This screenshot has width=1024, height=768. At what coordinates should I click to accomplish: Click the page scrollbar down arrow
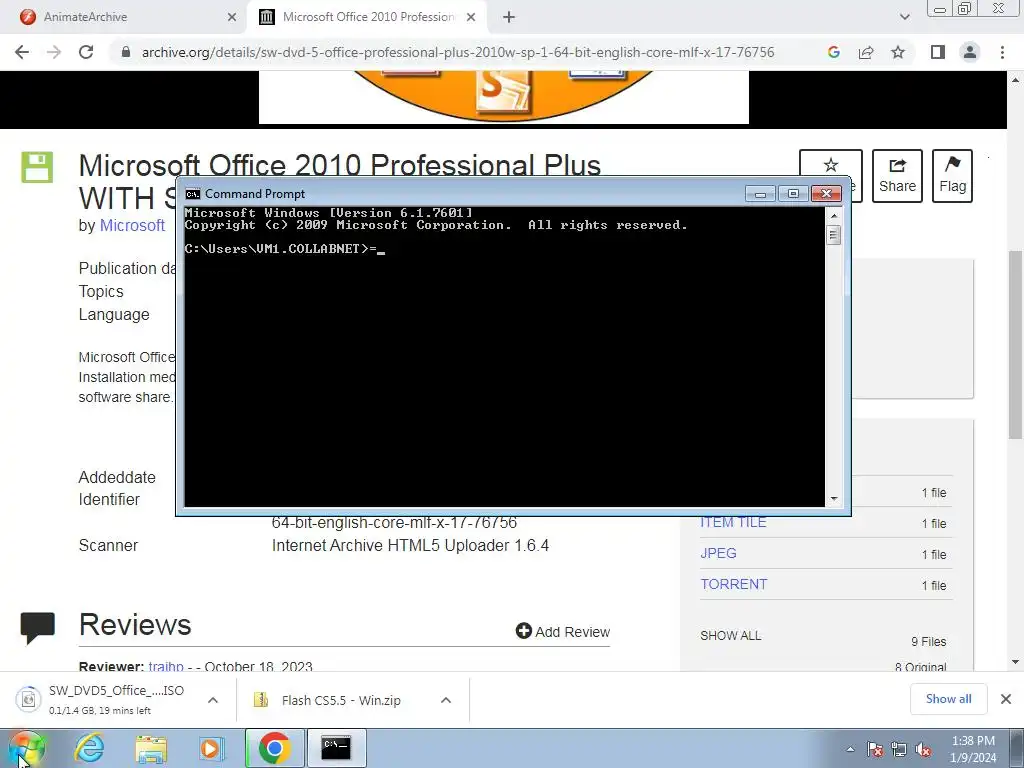click(1015, 662)
